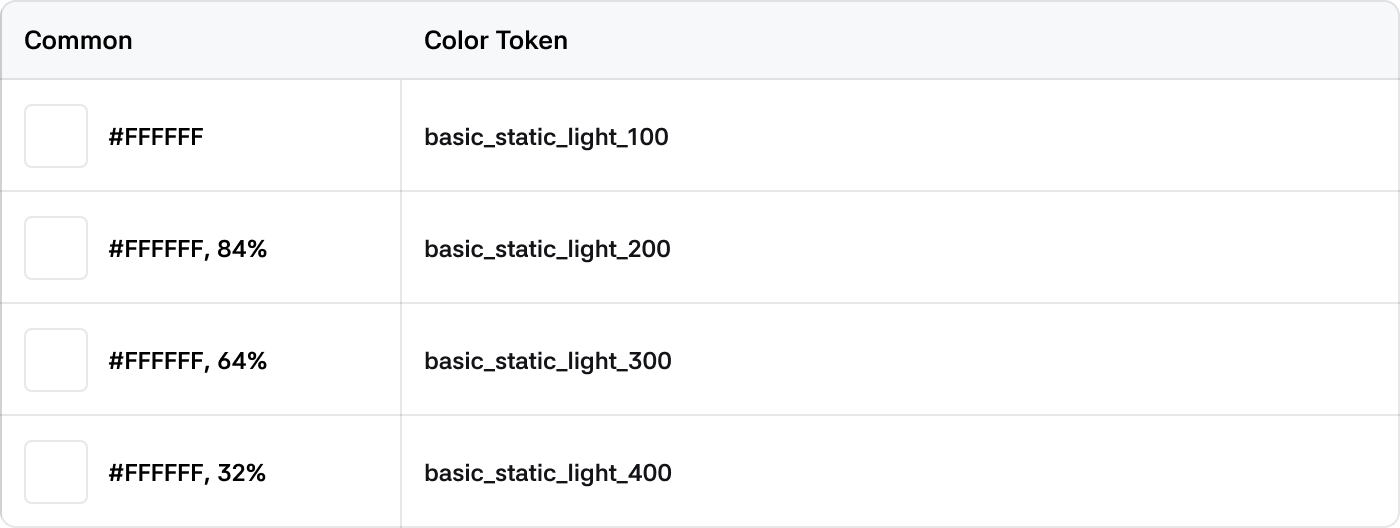The image size is (1400, 528).
Task: Select the swatch beside #FFFFFF, 84%
Action: [x=56, y=248]
